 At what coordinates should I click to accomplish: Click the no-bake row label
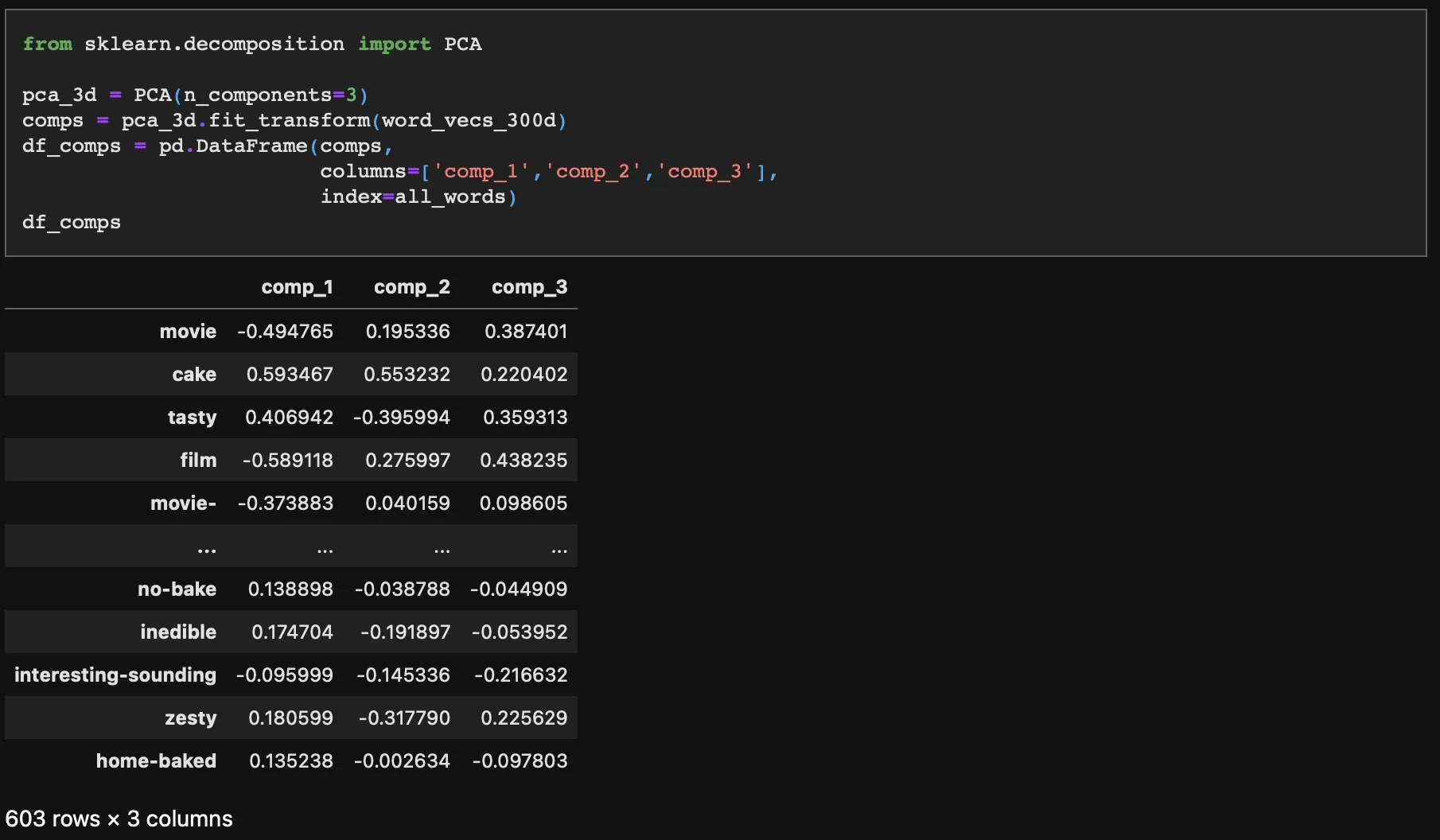coord(177,589)
